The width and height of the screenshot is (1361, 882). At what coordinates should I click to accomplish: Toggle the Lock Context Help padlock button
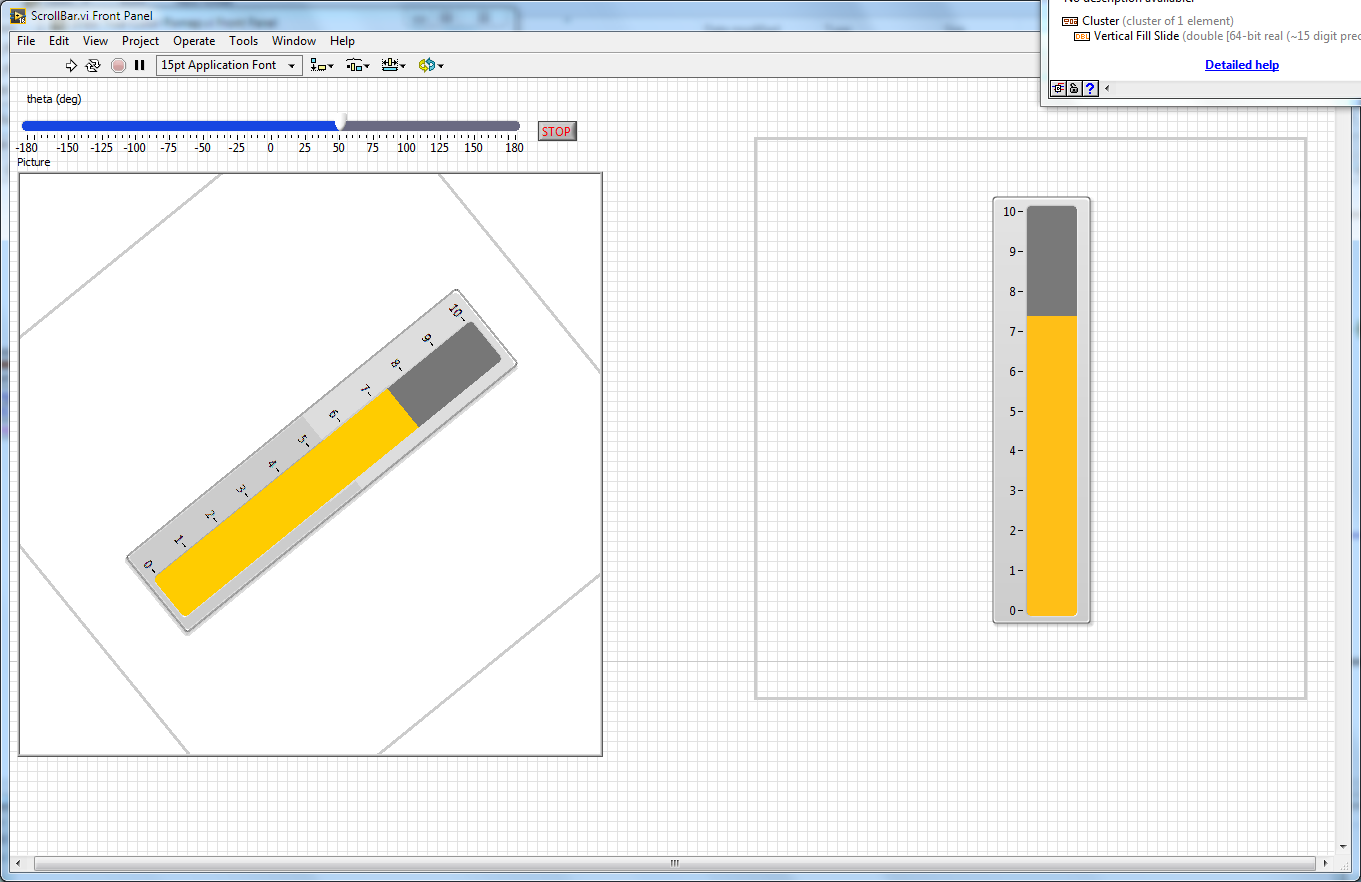pos(1074,88)
